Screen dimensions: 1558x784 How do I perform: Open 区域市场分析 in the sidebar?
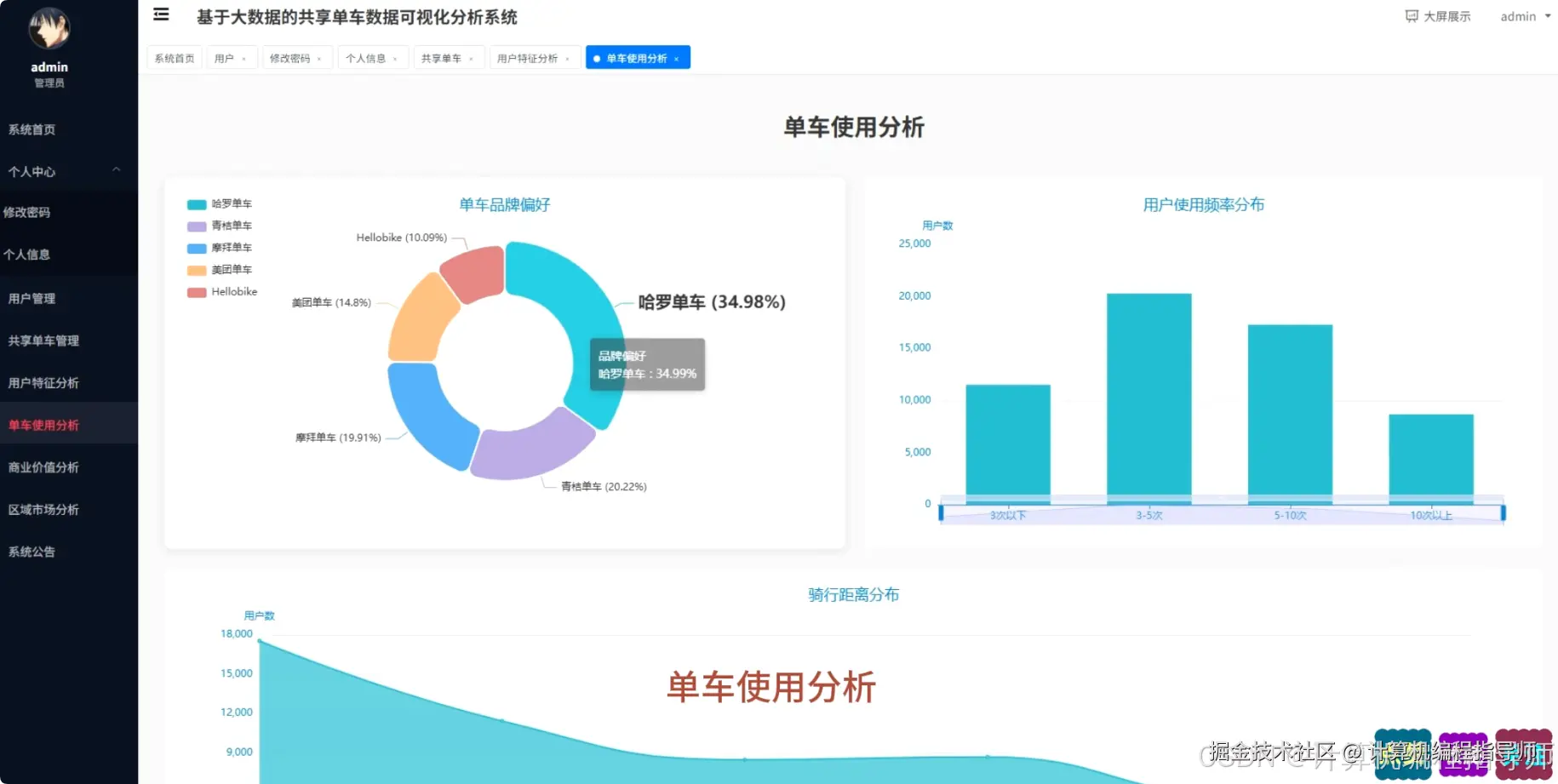coord(69,509)
